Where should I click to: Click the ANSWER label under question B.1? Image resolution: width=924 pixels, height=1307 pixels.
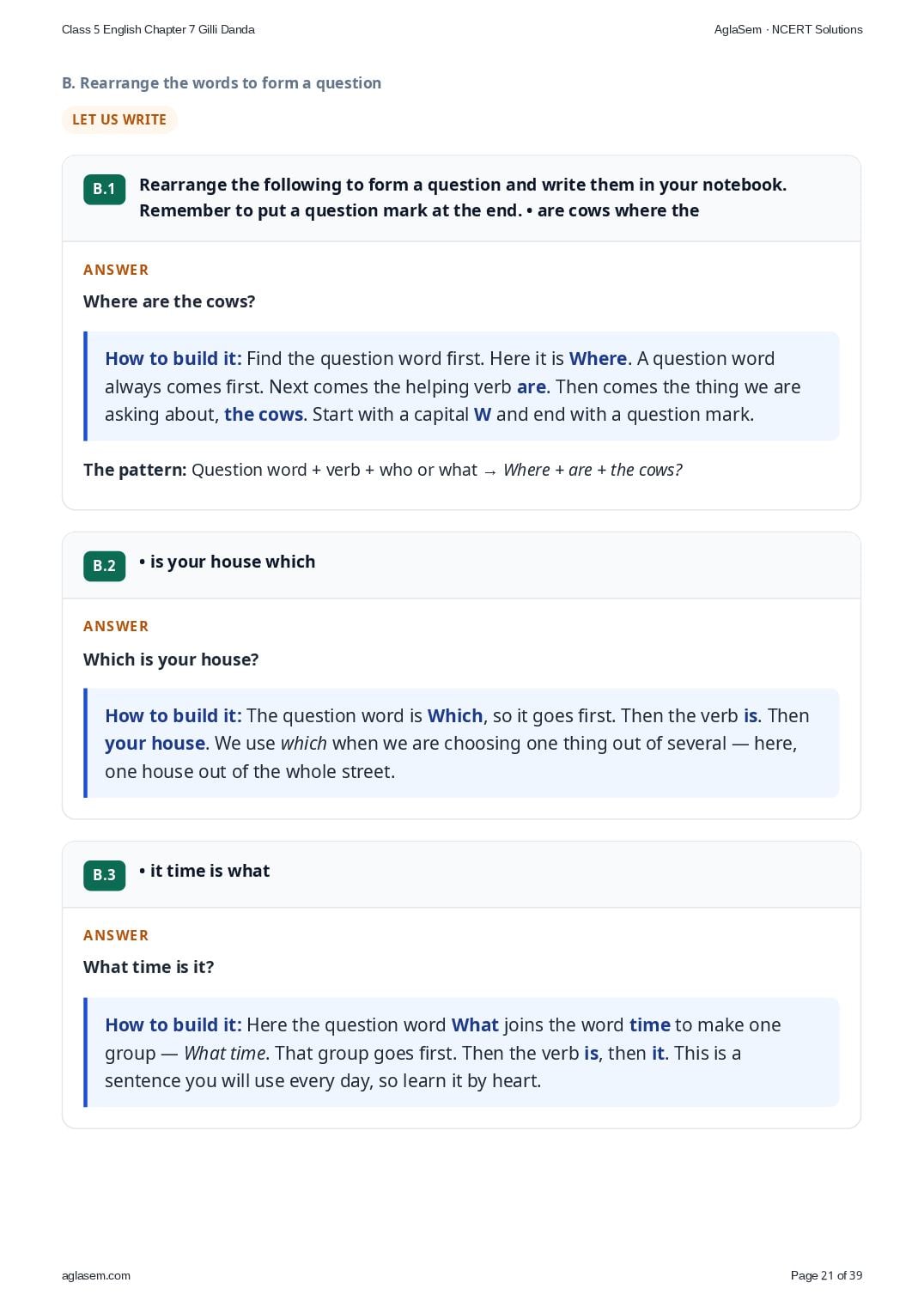pos(116,270)
